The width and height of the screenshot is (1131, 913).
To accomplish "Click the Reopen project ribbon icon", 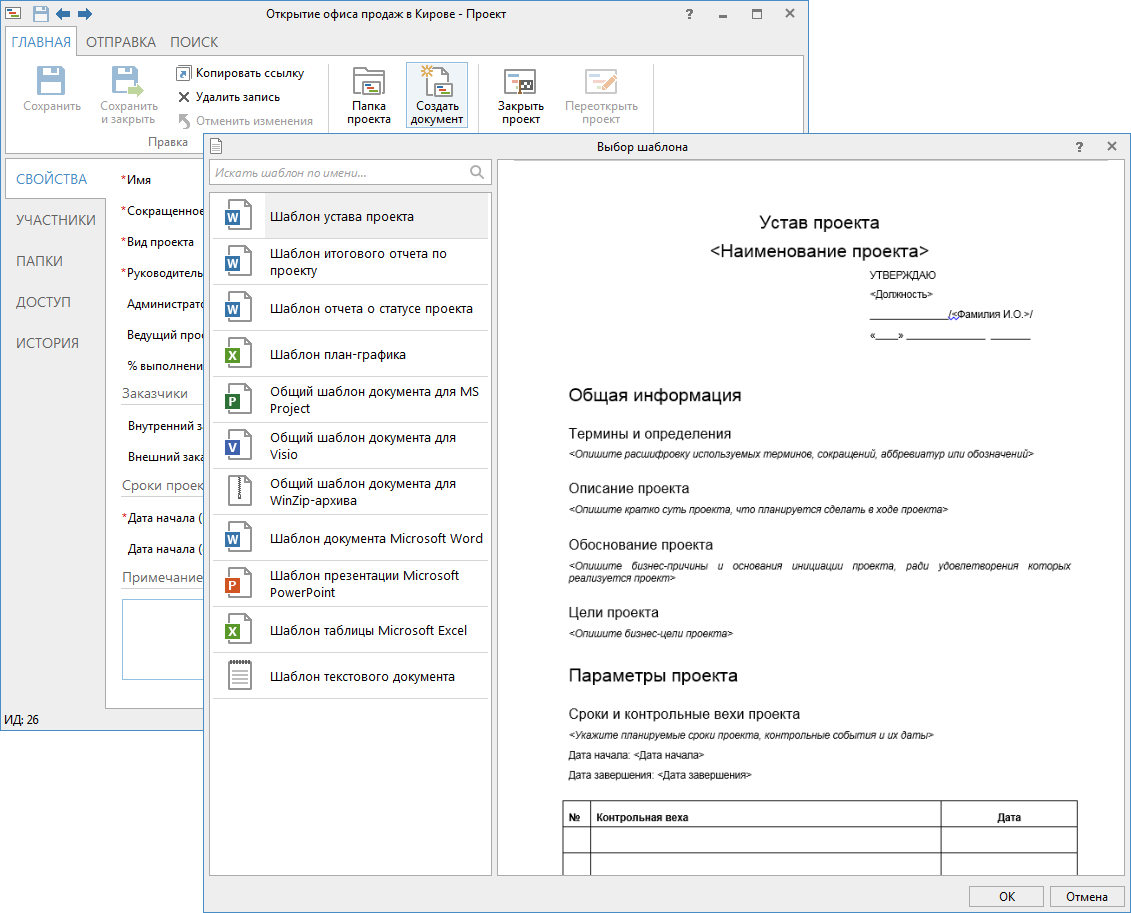I will tap(601, 81).
